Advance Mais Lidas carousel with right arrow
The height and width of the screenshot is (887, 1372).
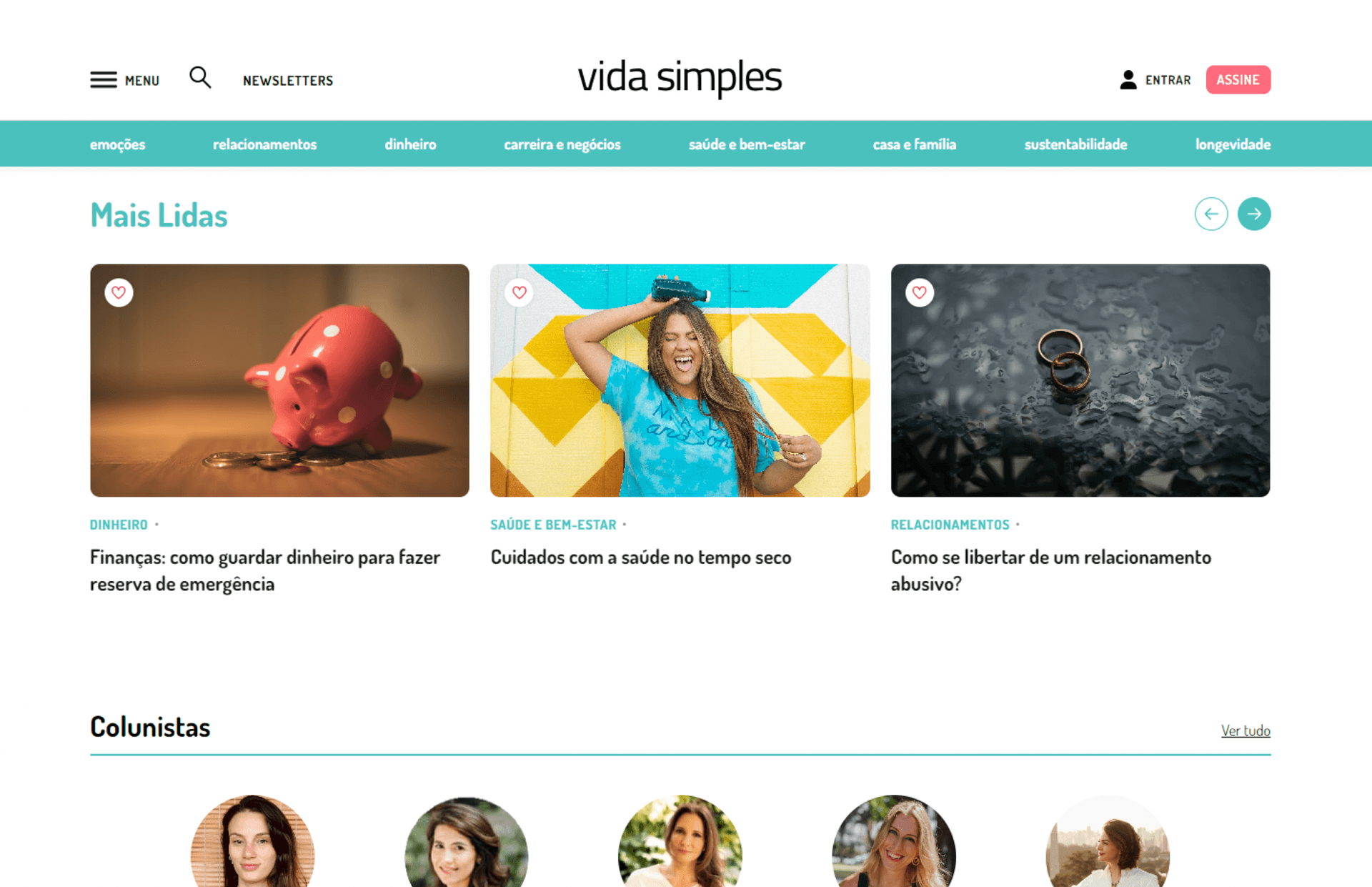(x=1253, y=214)
